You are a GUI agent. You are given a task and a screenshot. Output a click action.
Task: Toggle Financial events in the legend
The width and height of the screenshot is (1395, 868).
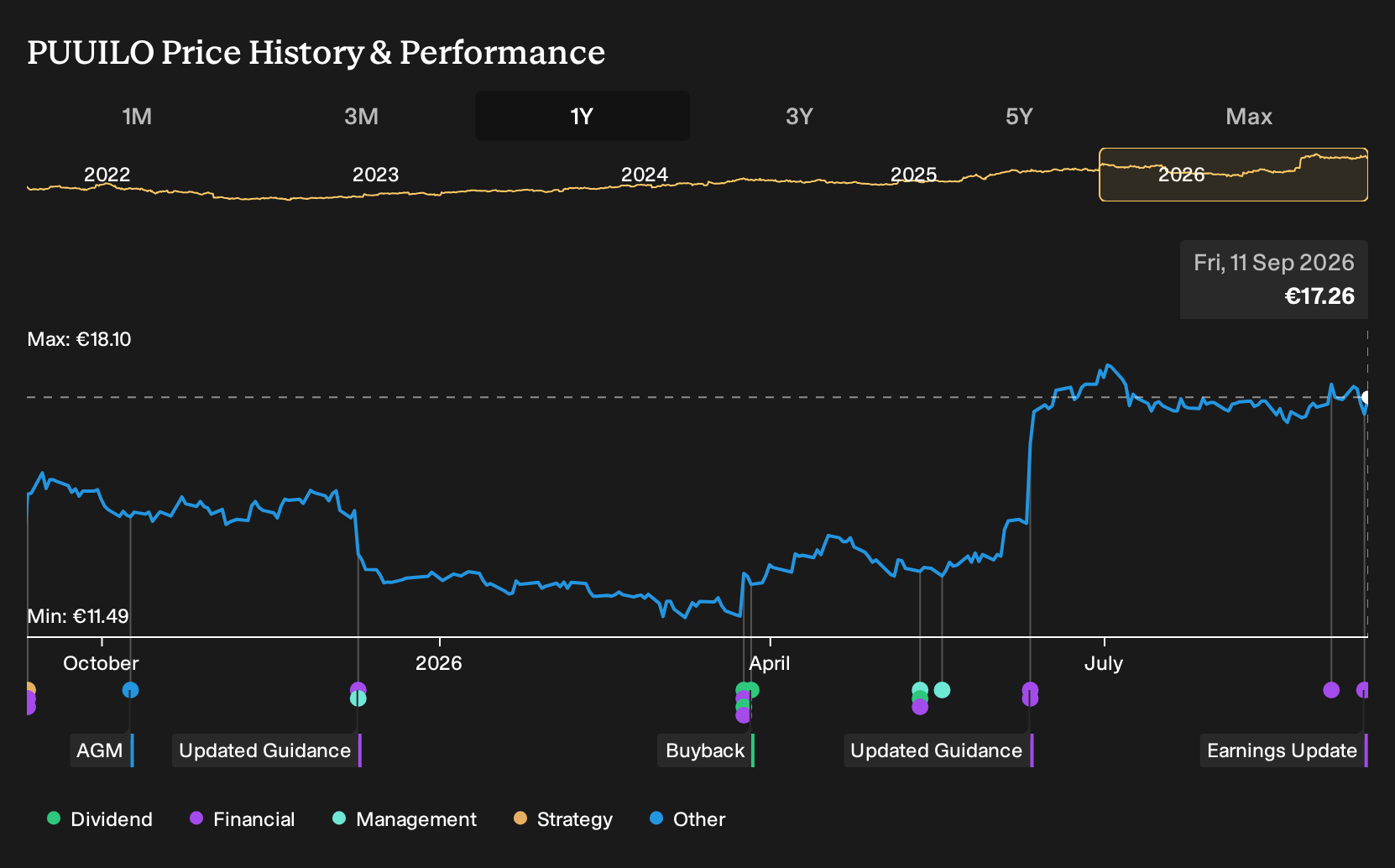[x=242, y=819]
